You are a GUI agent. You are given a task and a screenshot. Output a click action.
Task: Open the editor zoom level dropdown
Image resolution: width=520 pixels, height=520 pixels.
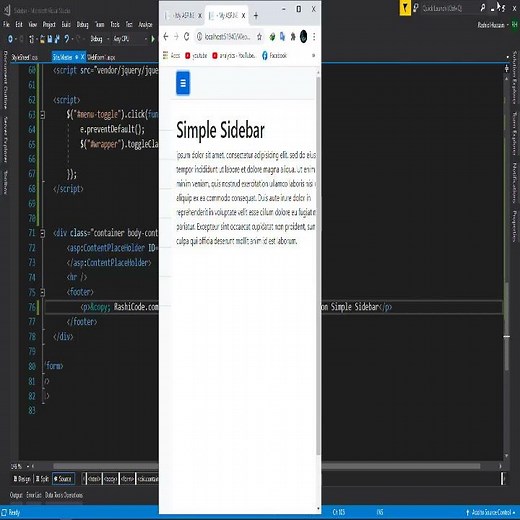point(20,466)
